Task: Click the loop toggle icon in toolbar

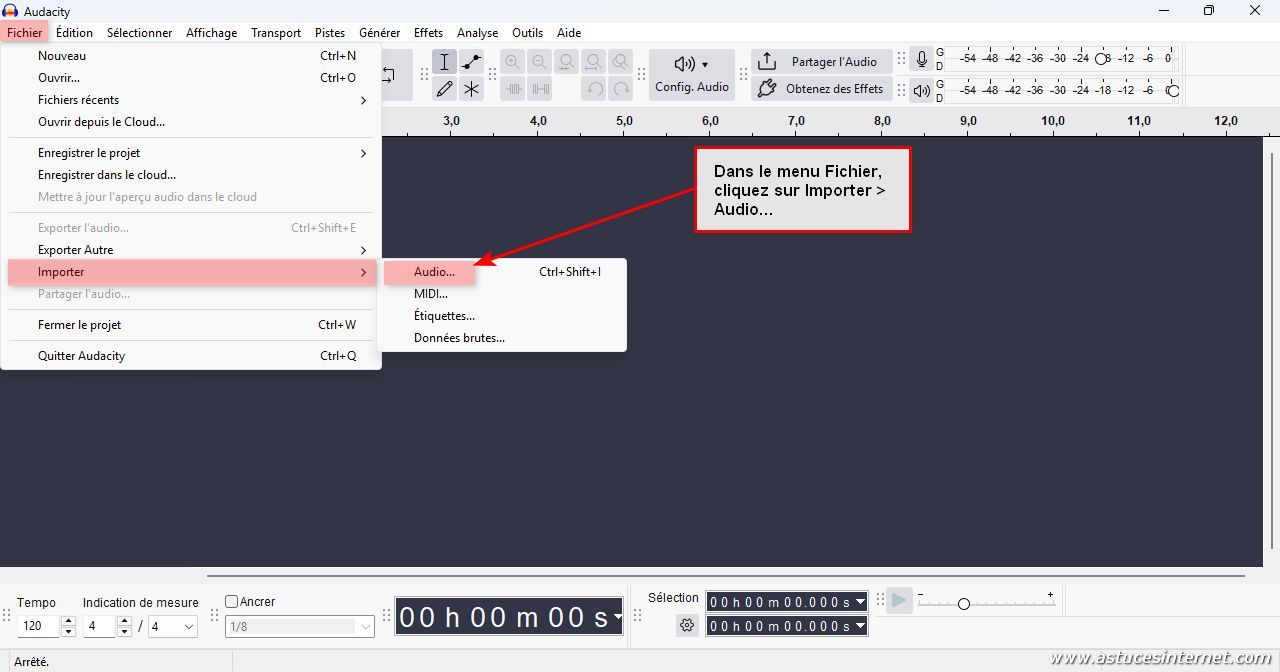Action: (x=390, y=75)
